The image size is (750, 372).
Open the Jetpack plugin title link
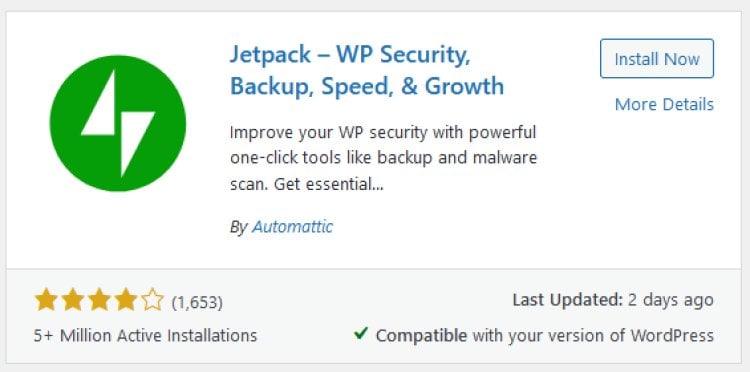(367, 71)
